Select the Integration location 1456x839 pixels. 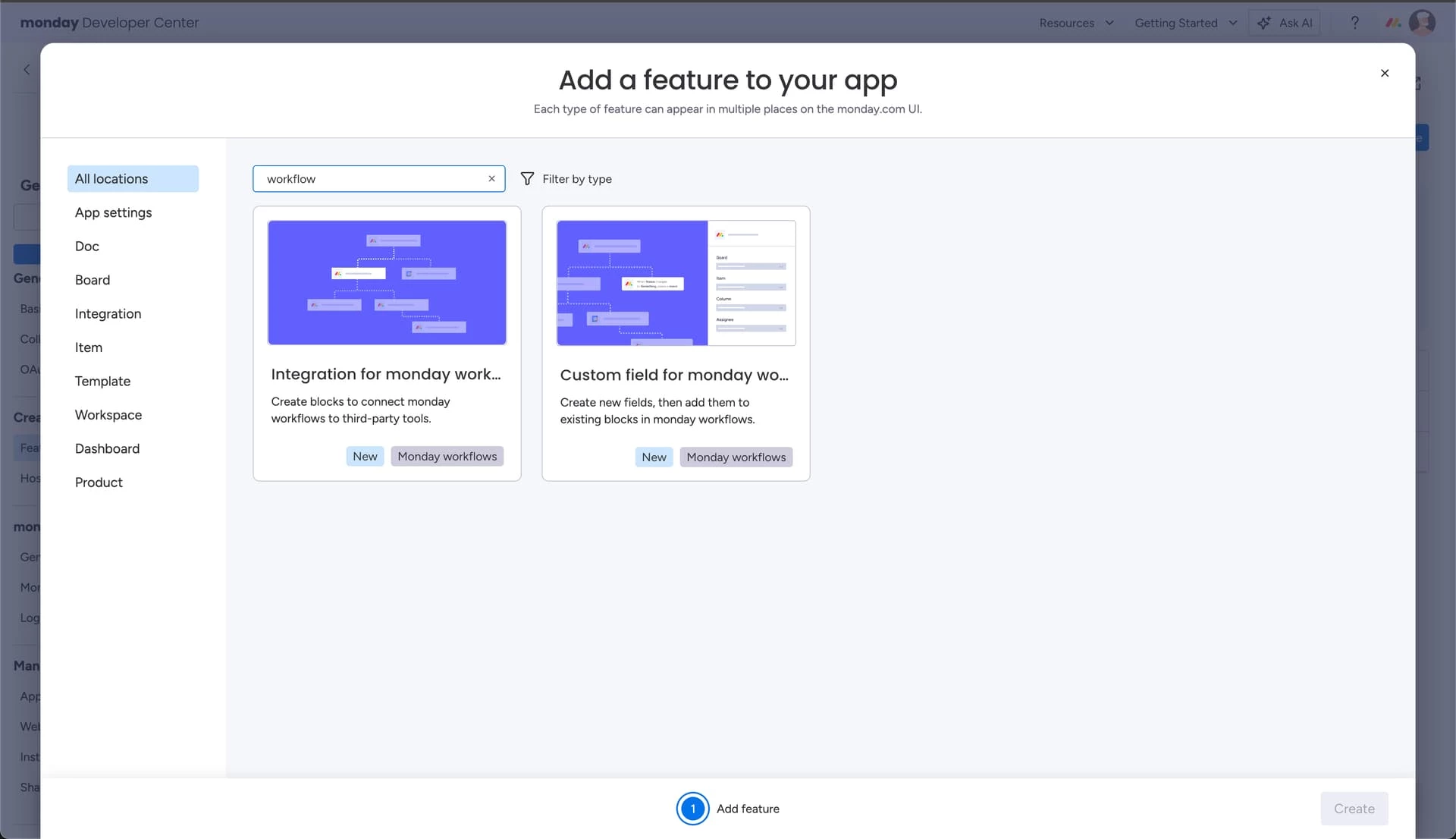[133, 314]
